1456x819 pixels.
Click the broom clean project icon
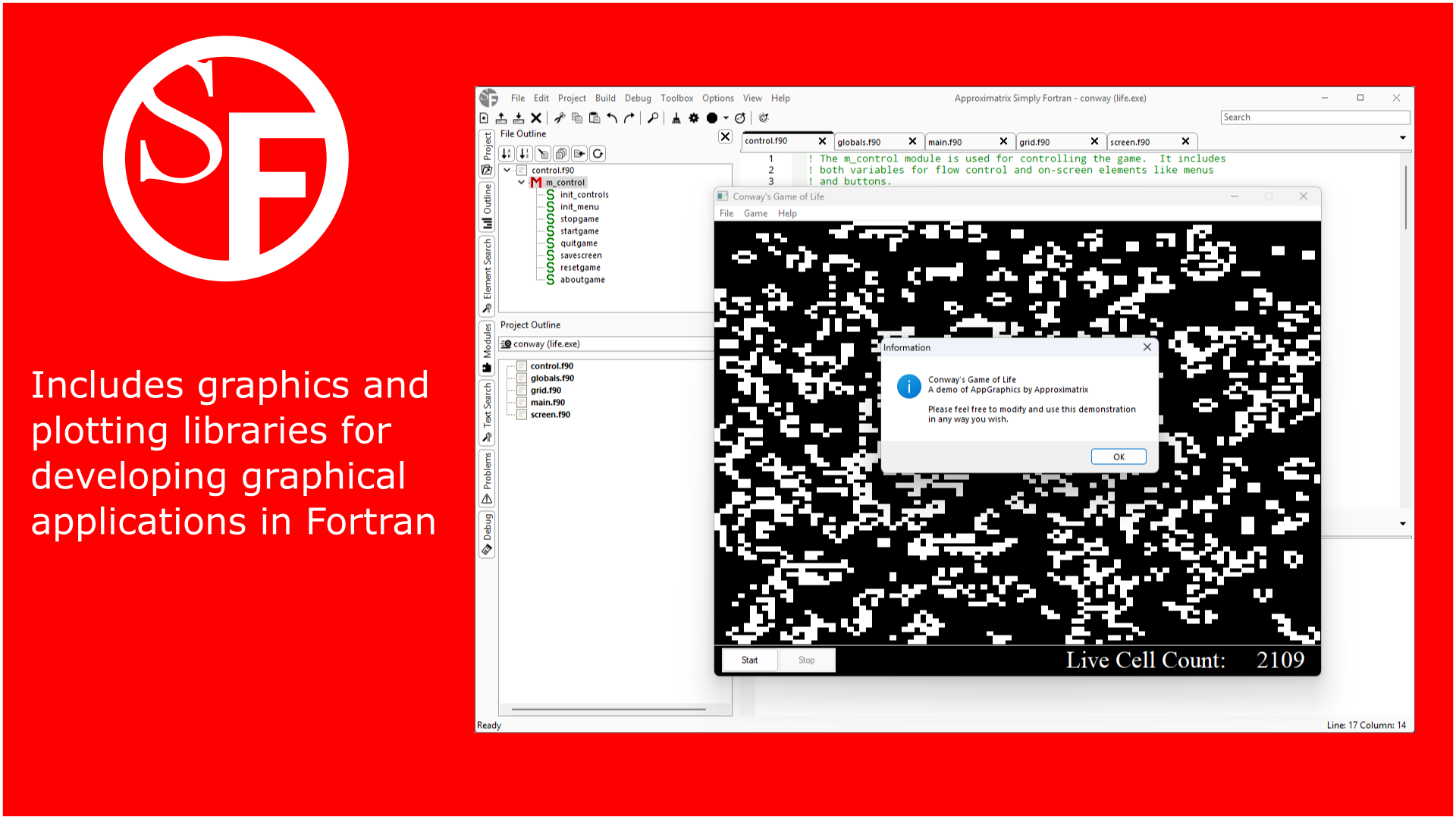[x=676, y=118]
